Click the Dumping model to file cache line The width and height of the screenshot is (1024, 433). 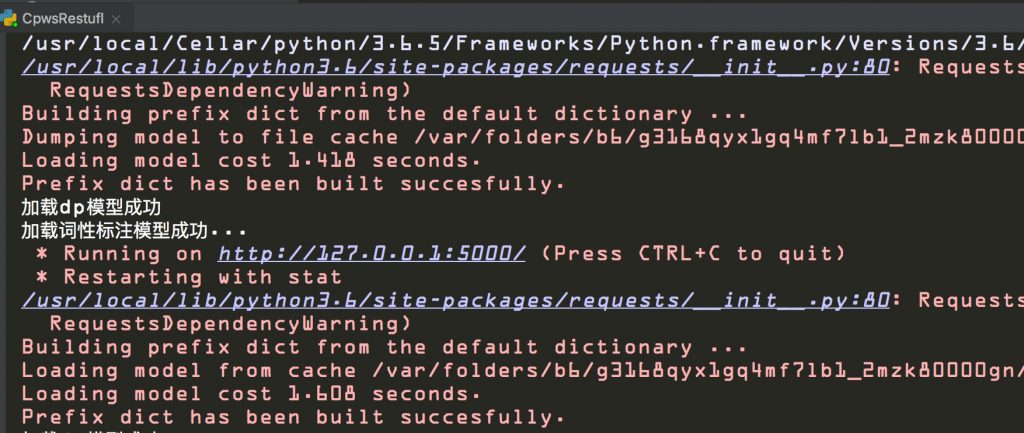tap(522, 137)
